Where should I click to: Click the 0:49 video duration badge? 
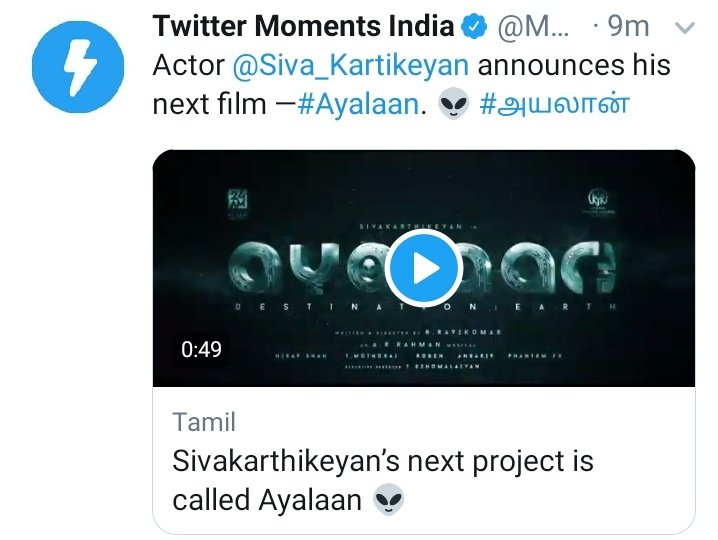tap(201, 349)
